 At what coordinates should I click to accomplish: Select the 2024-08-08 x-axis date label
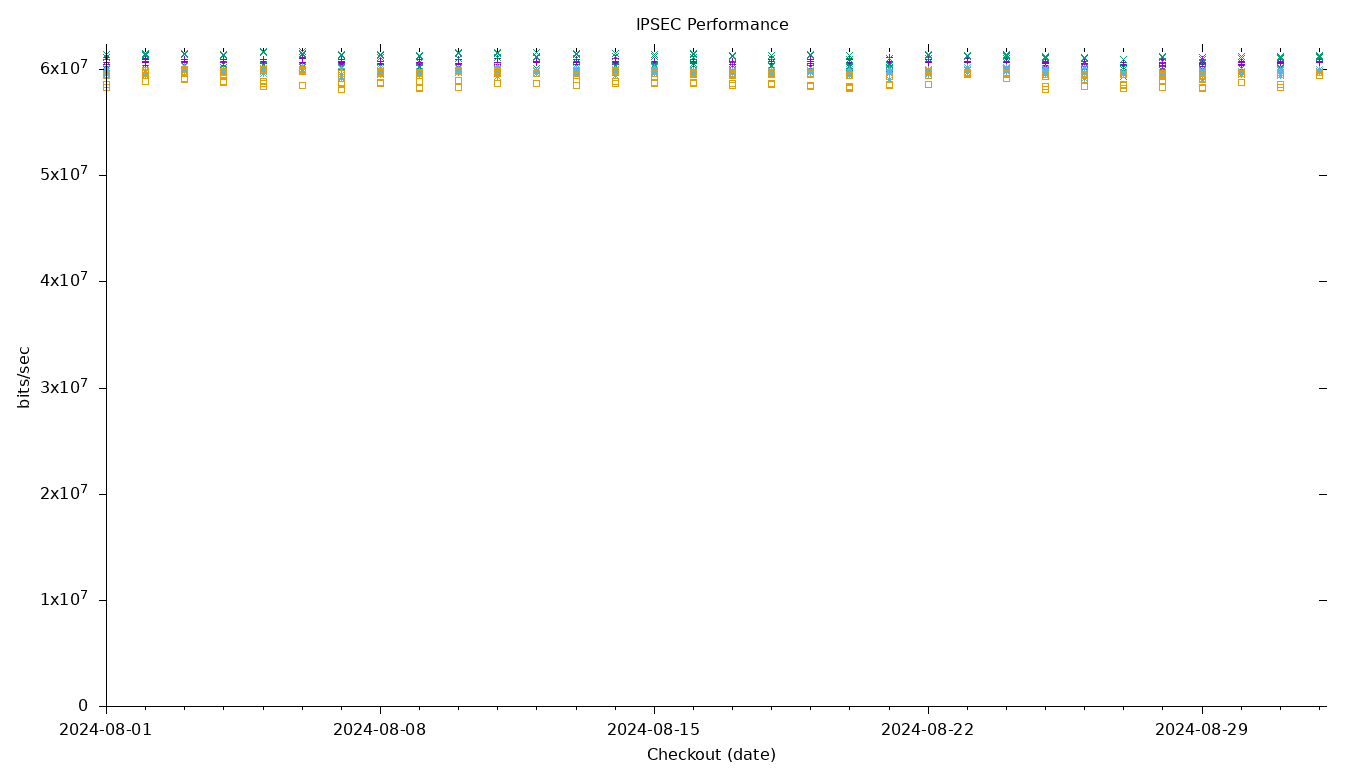(380, 730)
